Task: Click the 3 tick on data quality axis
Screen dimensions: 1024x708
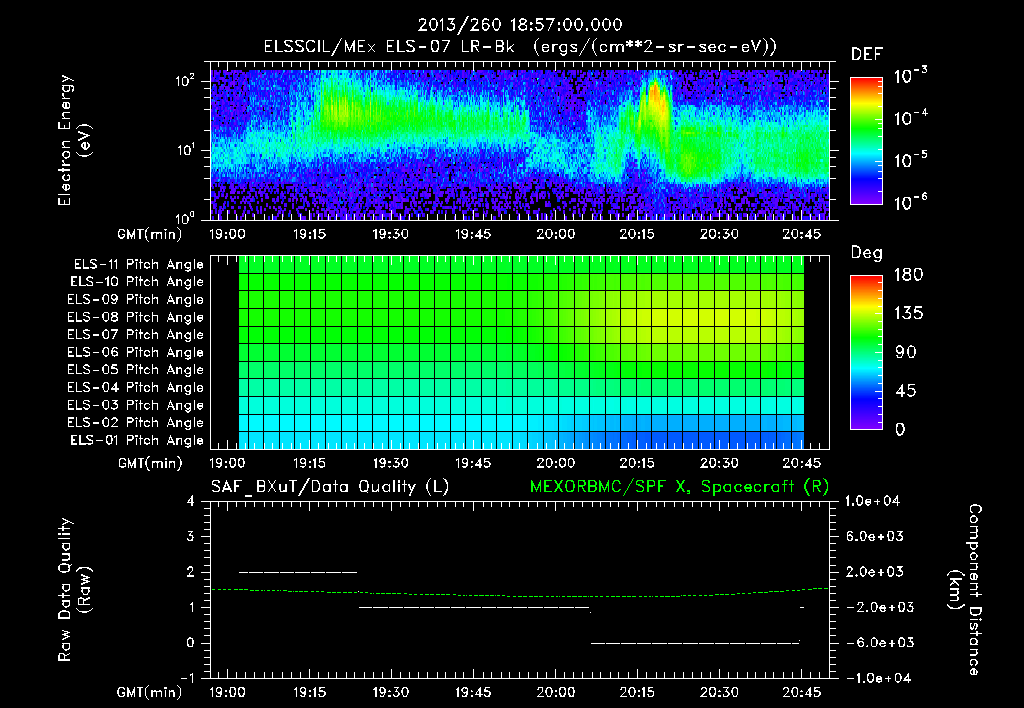Action: tap(191, 536)
